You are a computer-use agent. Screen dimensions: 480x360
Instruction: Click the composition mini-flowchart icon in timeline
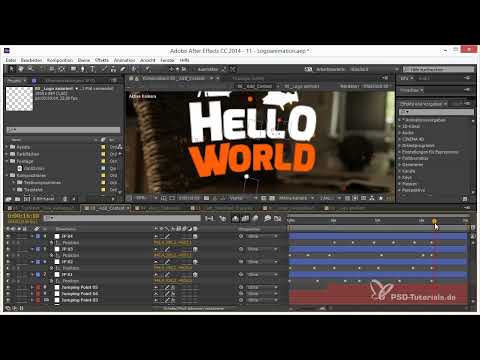[x=210, y=219]
